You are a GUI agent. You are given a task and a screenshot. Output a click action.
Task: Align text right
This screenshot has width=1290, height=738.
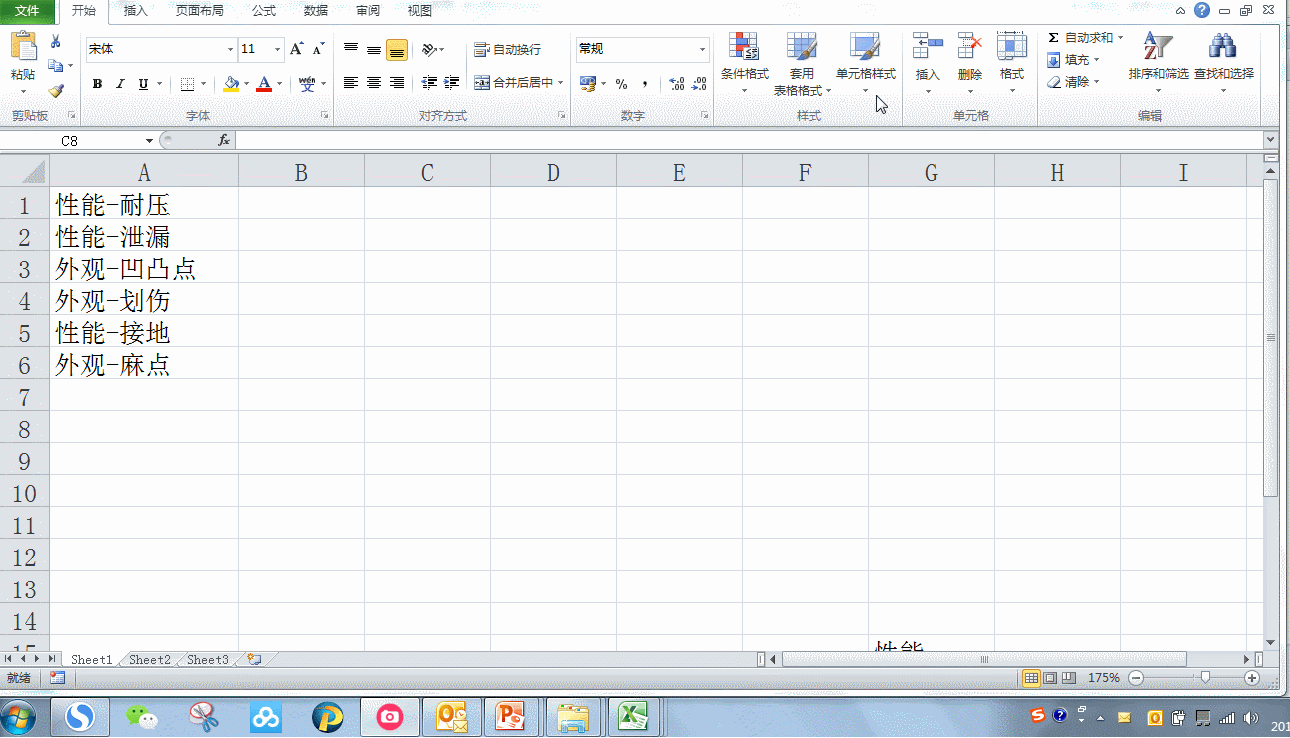point(397,83)
